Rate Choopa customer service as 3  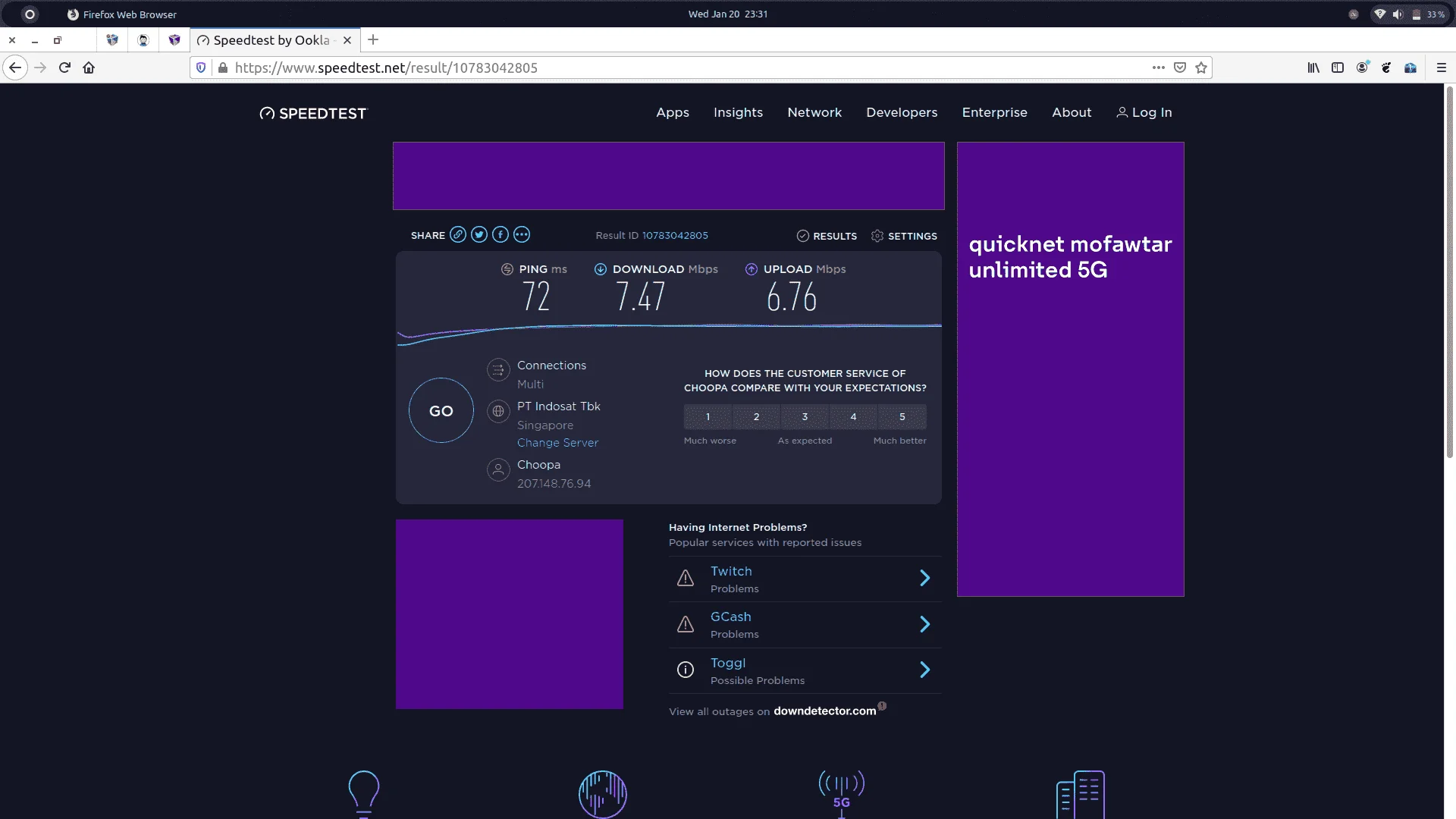805,417
